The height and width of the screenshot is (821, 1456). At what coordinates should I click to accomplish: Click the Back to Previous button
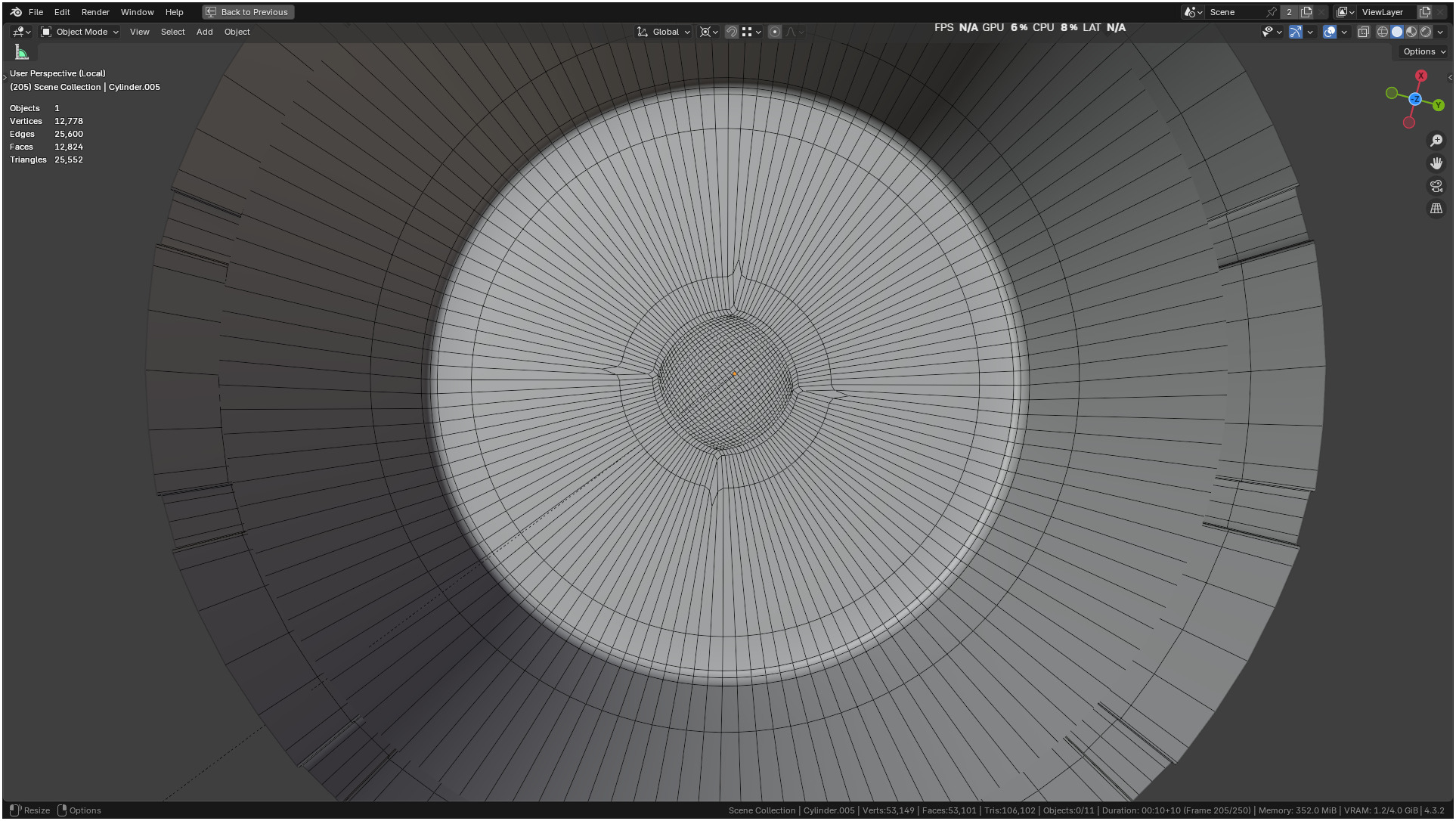click(x=248, y=12)
